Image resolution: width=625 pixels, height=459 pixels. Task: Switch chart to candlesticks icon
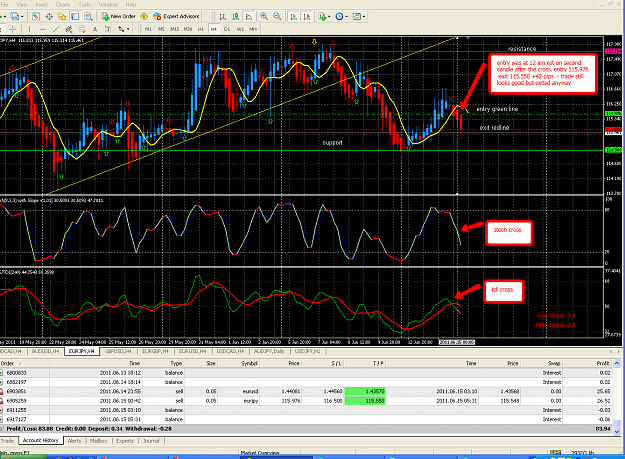coord(236,16)
